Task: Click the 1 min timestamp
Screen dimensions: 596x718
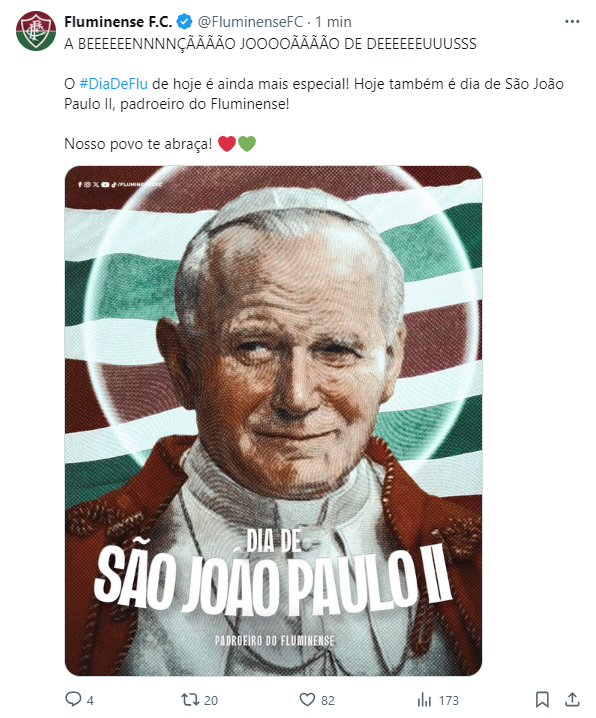Action: (x=333, y=22)
